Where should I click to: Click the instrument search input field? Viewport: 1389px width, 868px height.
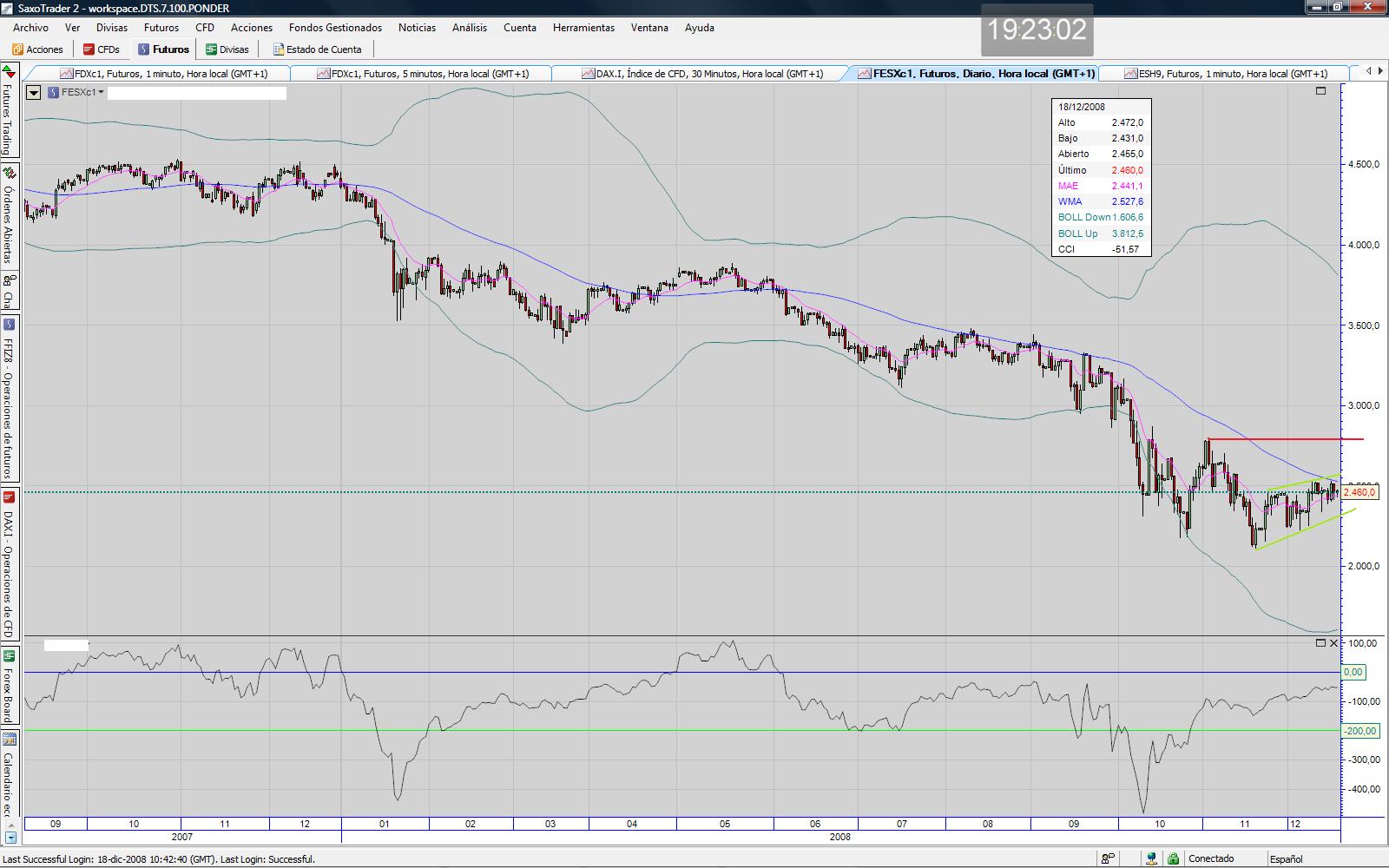(x=196, y=93)
